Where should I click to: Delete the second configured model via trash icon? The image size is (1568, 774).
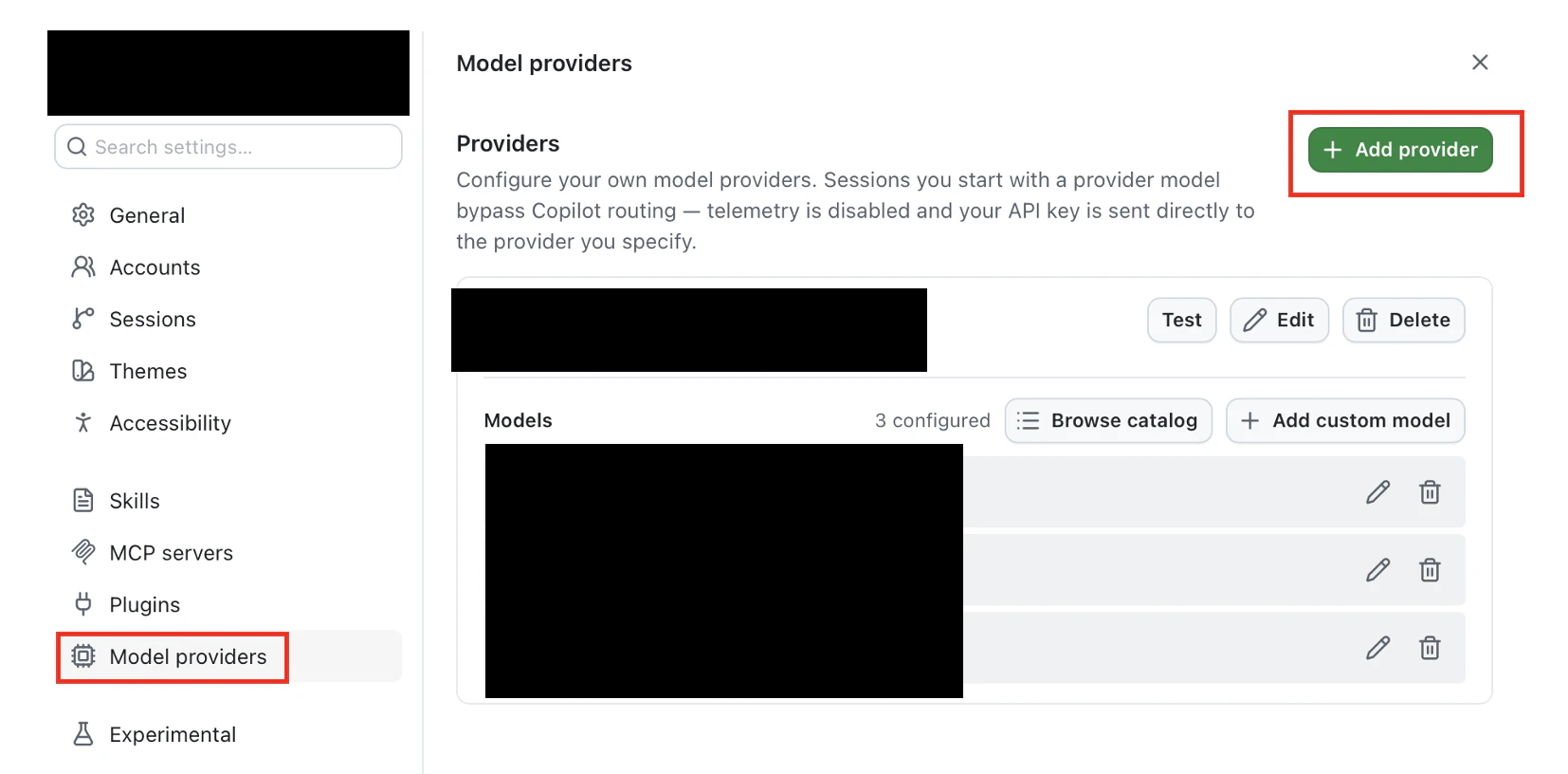[x=1430, y=570]
